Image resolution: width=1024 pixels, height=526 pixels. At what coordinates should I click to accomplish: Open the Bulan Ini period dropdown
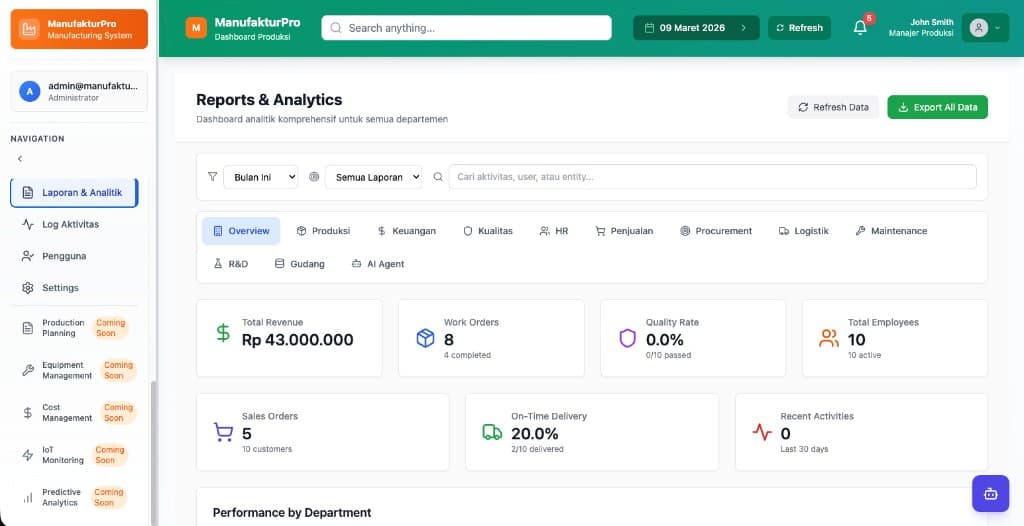260,177
